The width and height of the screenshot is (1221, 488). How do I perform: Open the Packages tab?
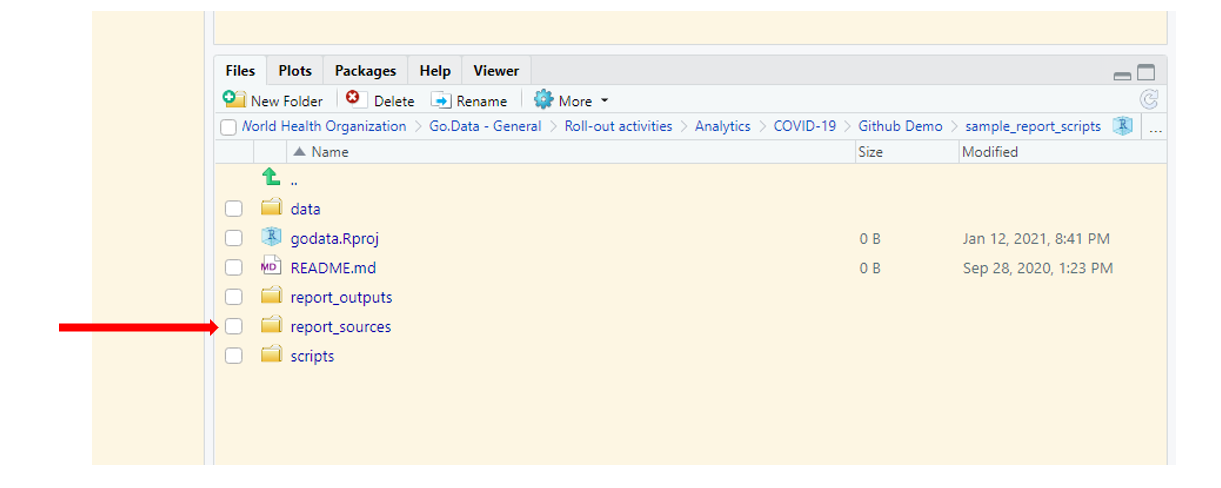(365, 71)
